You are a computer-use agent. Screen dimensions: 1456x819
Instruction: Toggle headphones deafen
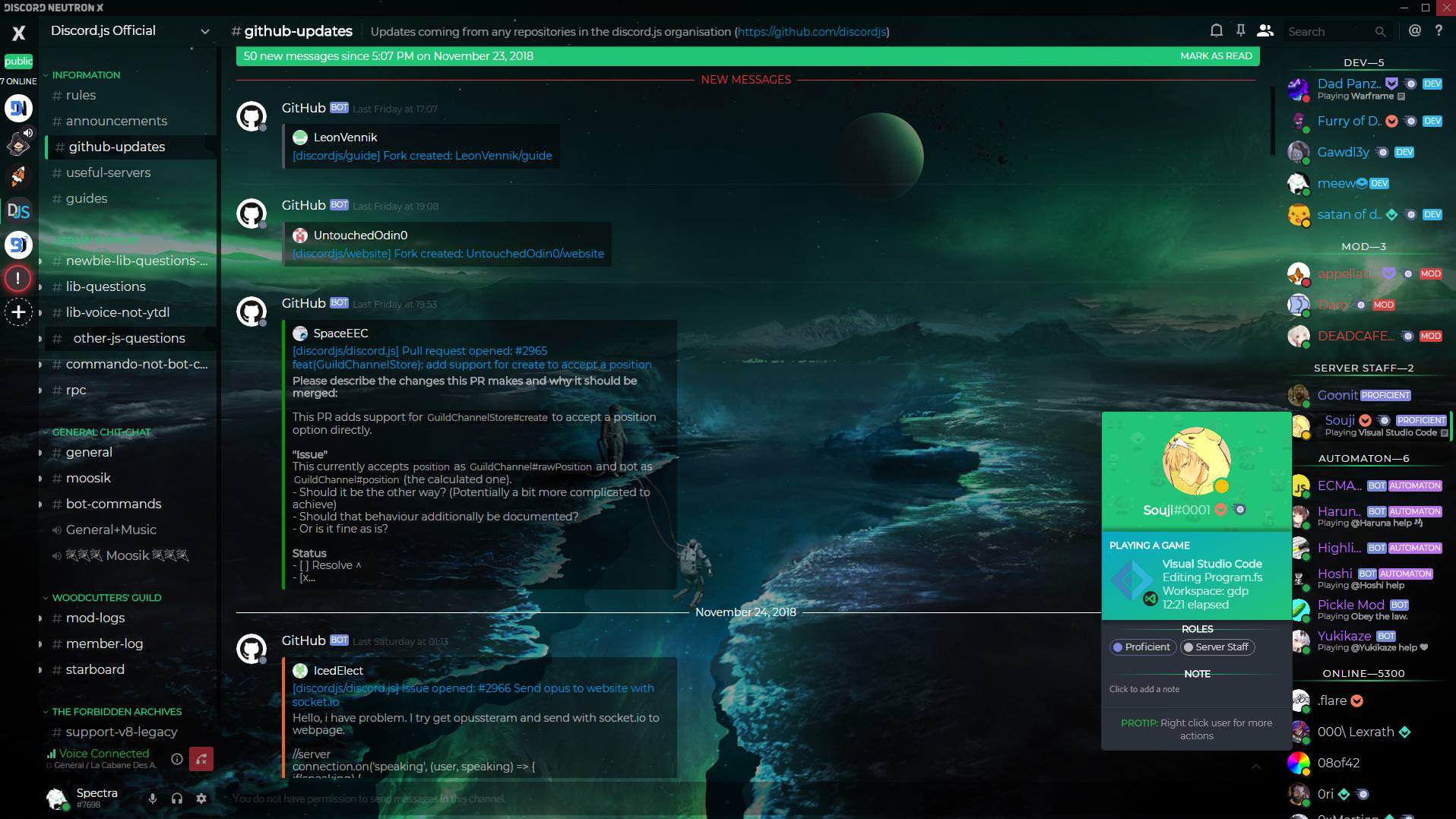tap(177, 798)
